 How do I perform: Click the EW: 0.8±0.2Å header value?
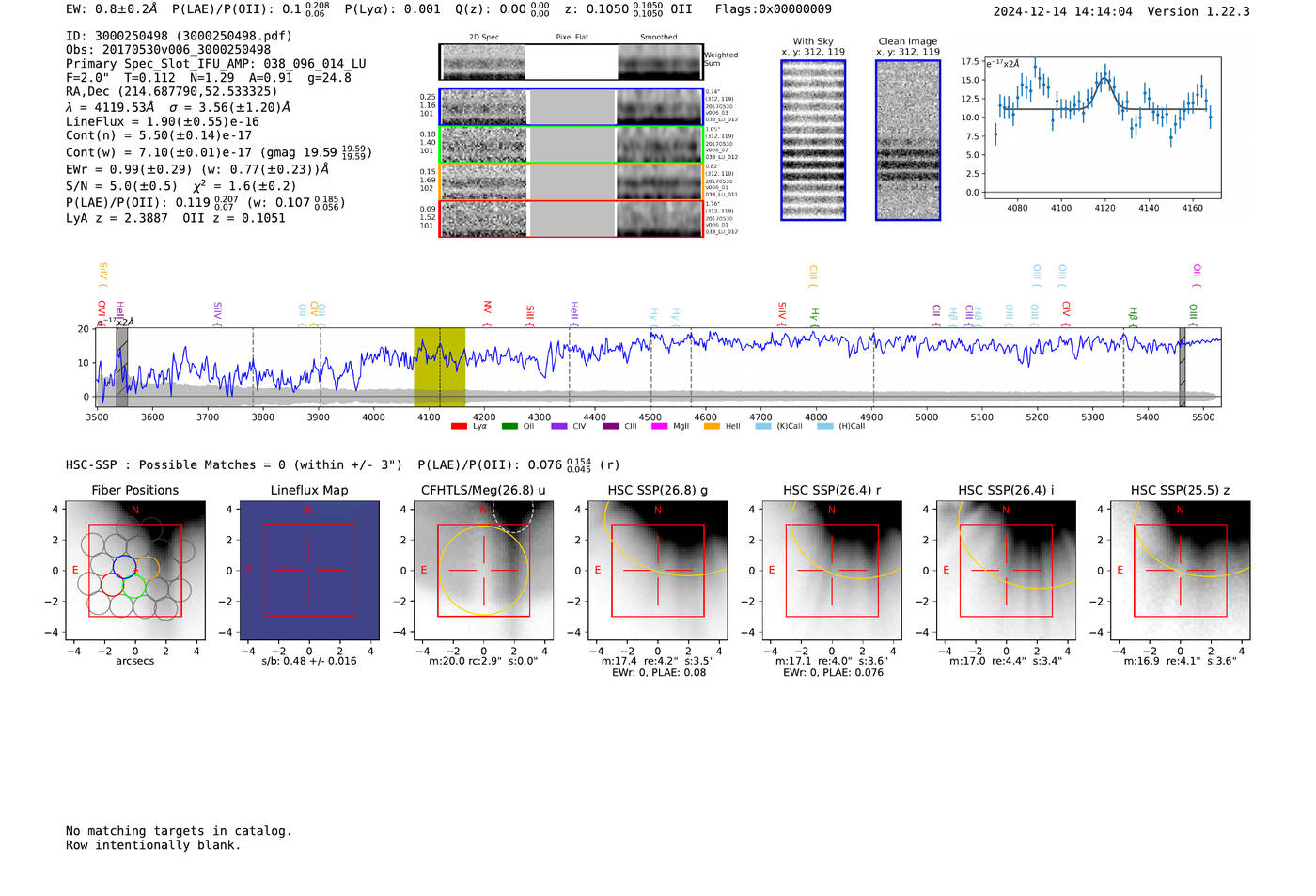pos(112,9)
